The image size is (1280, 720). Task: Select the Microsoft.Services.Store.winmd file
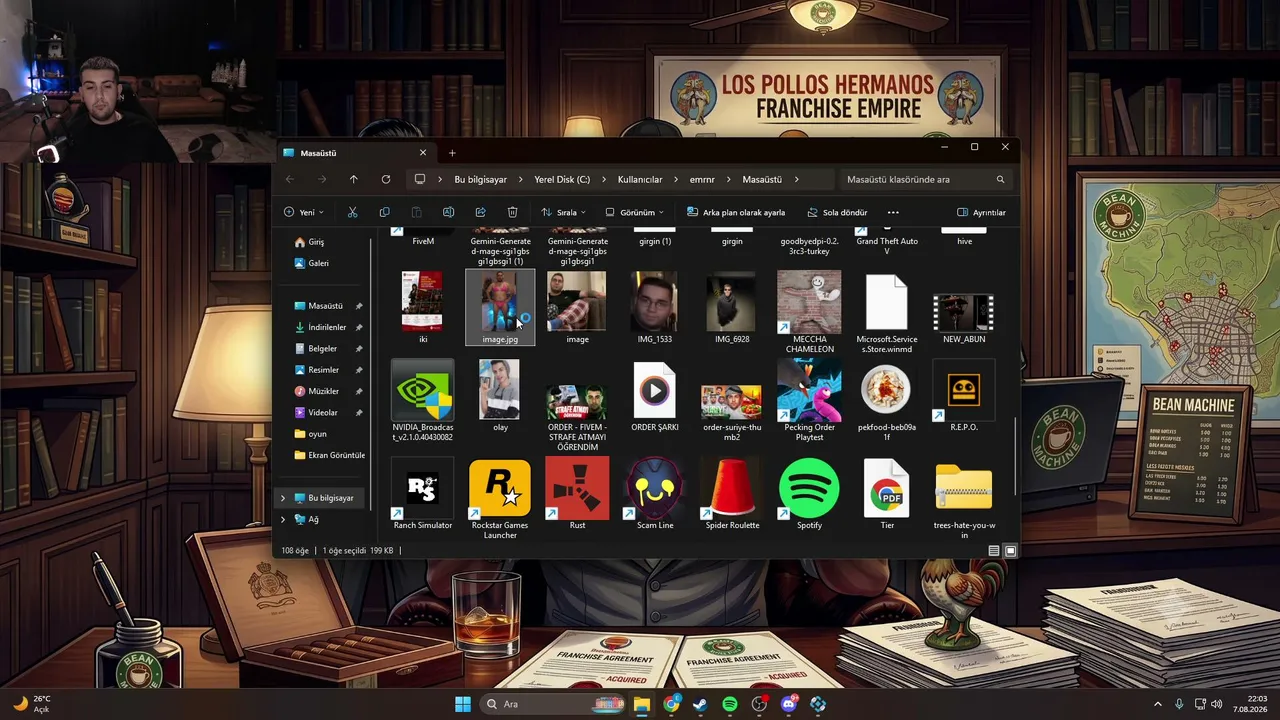[x=887, y=313]
